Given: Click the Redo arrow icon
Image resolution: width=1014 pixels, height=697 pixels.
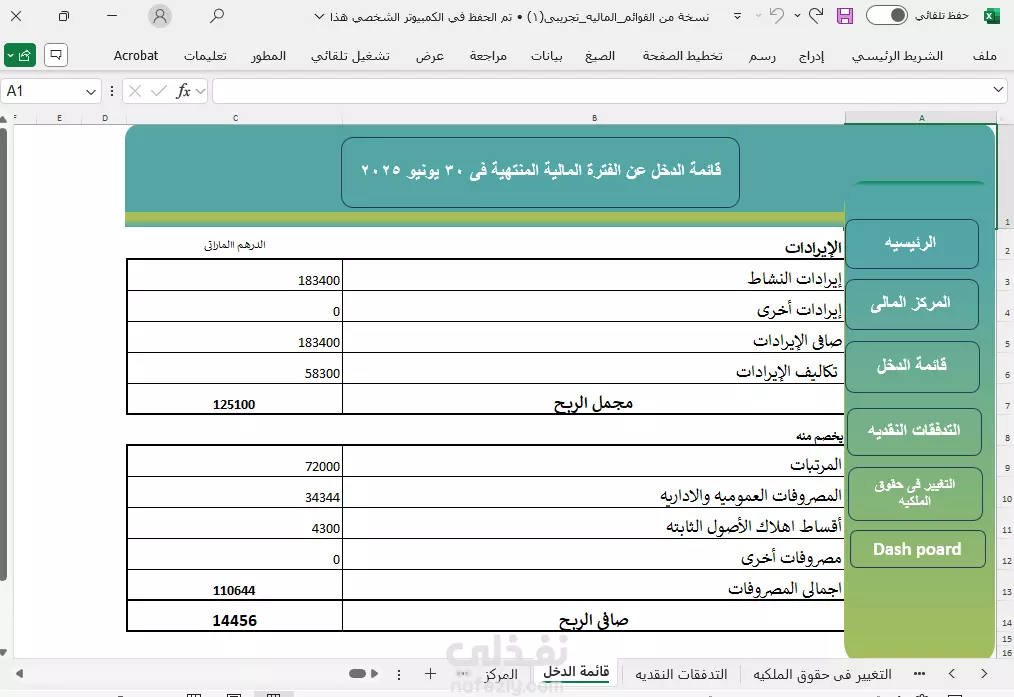Looking at the screenshot, I should [x=817, y=16].
